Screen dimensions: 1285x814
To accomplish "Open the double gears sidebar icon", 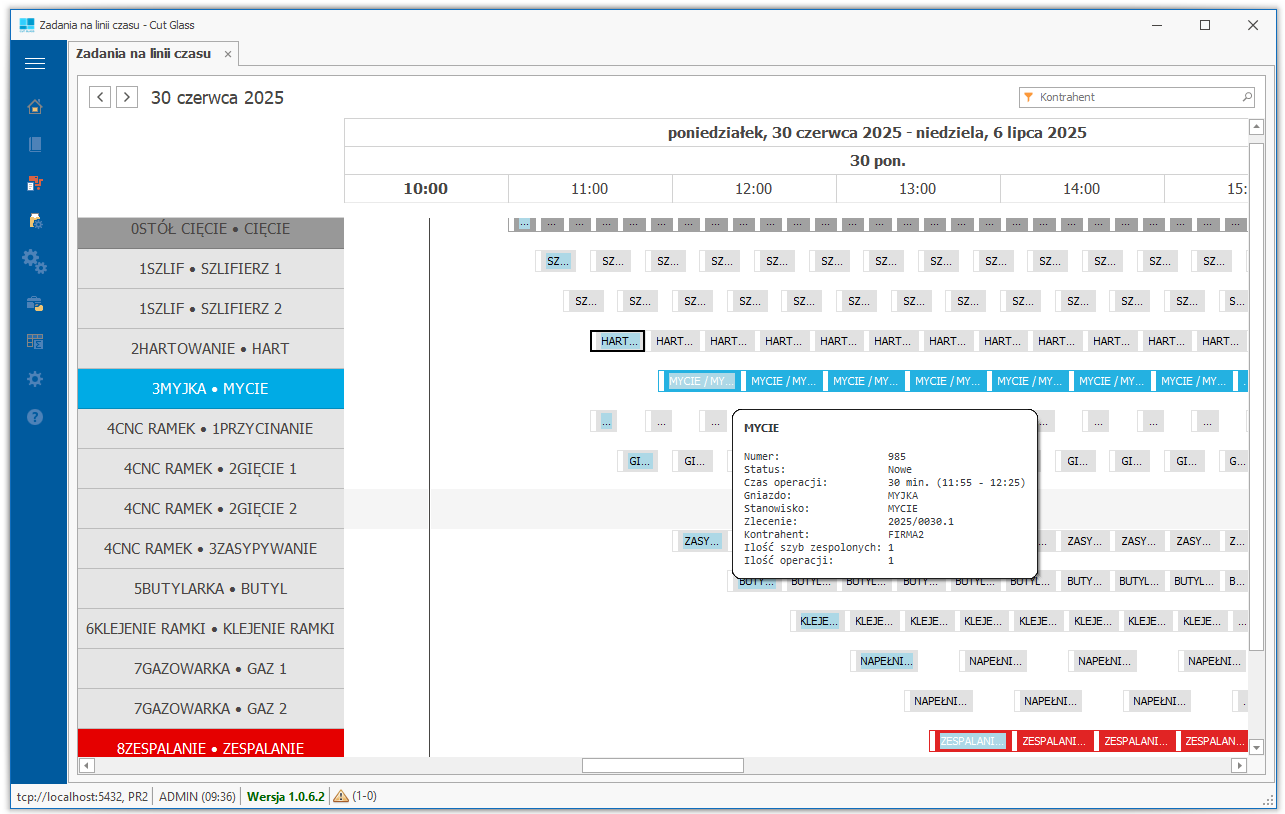I will pyautogui.click(x=35, y=262).
